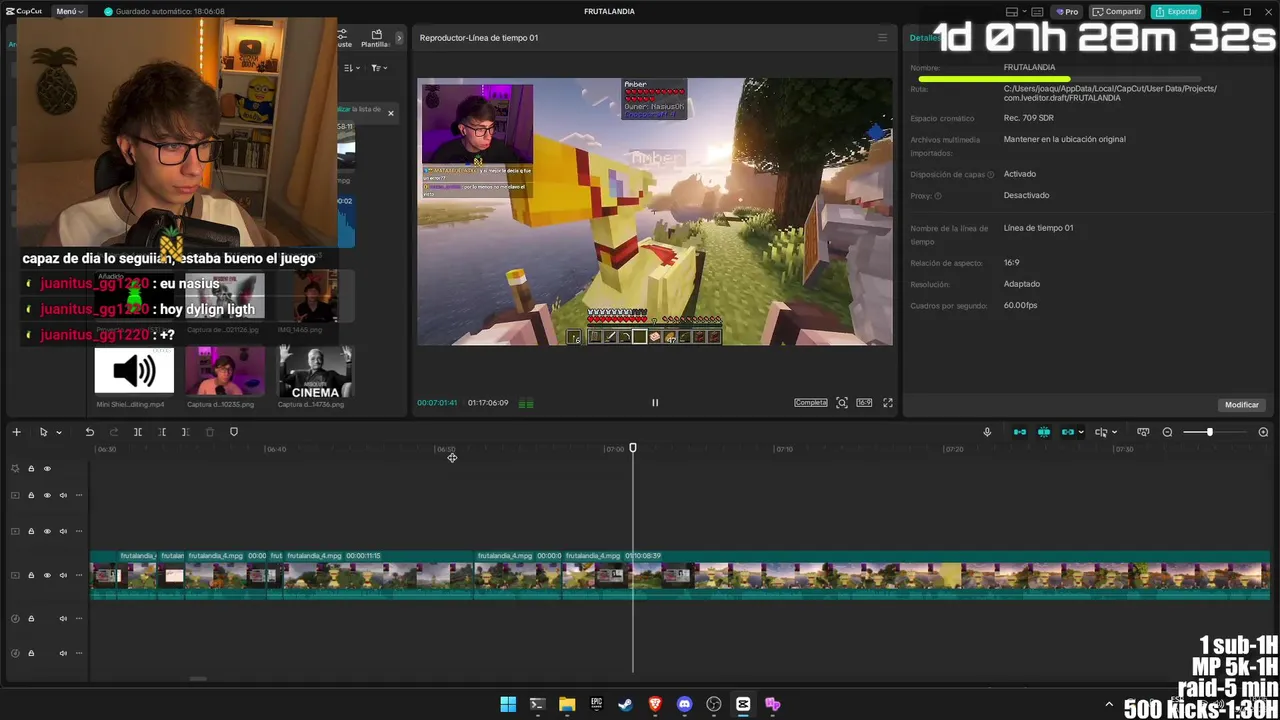Click the add track plus icon
This screenshot has width=1280, height=720.
pyautogui.click(x=16, y=432)
